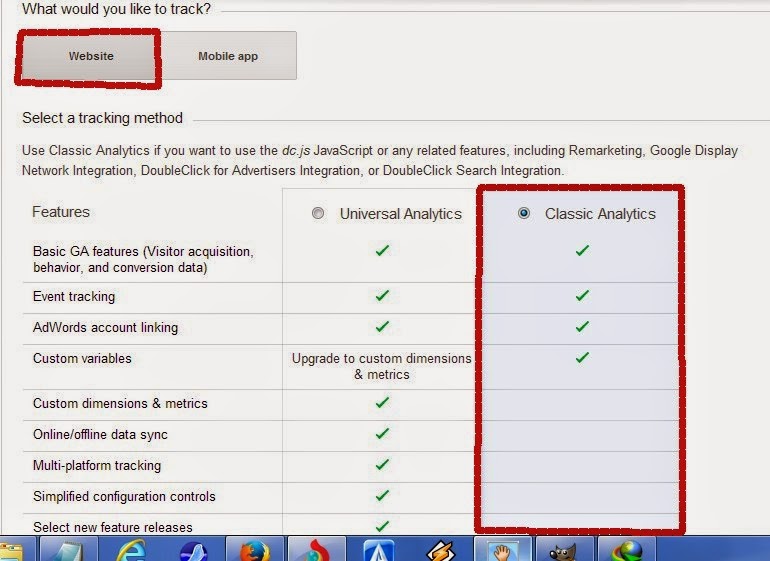Click the 'Online/offline data sync' row label

click(x=100, y=434)
